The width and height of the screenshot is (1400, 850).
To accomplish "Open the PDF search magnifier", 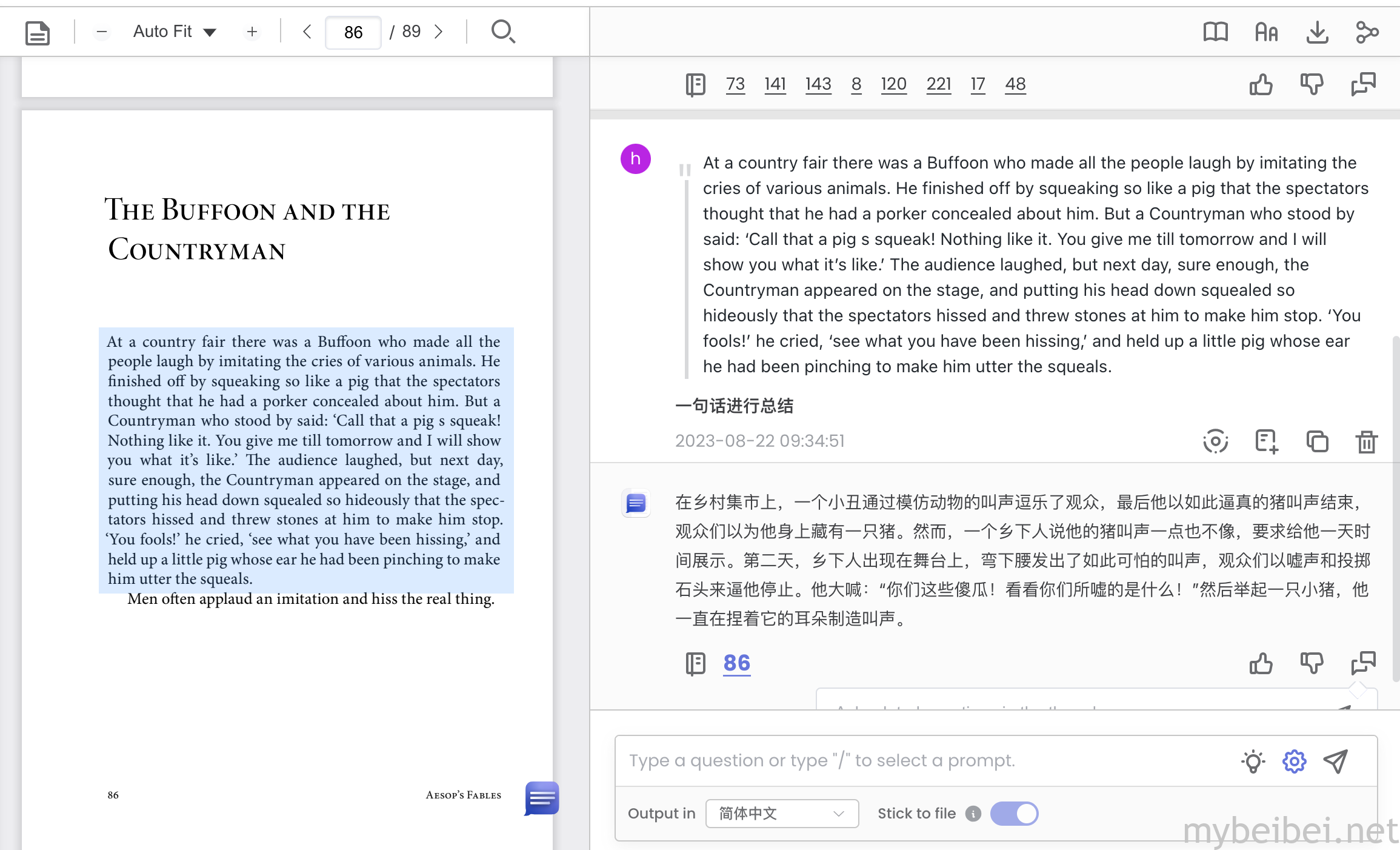I will pyautogui.click(x=503, y=32).
